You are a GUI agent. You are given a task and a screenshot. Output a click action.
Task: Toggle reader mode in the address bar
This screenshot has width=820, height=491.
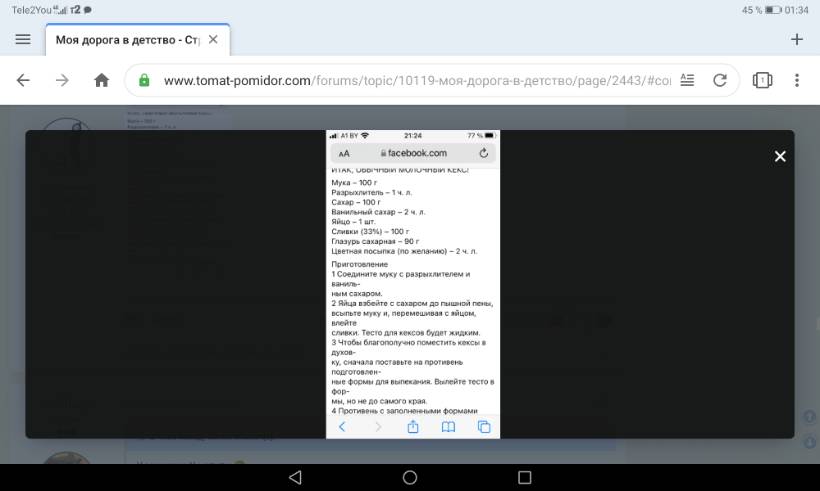pos(686,80)
